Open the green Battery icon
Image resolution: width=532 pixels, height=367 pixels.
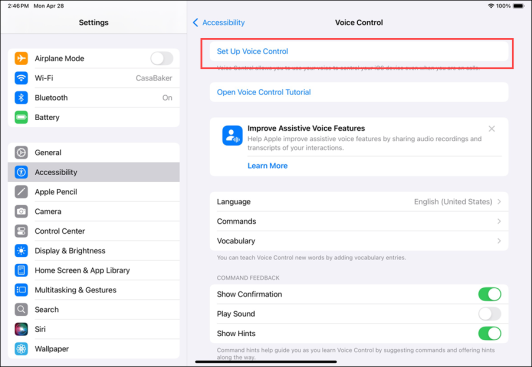(21, 117)
